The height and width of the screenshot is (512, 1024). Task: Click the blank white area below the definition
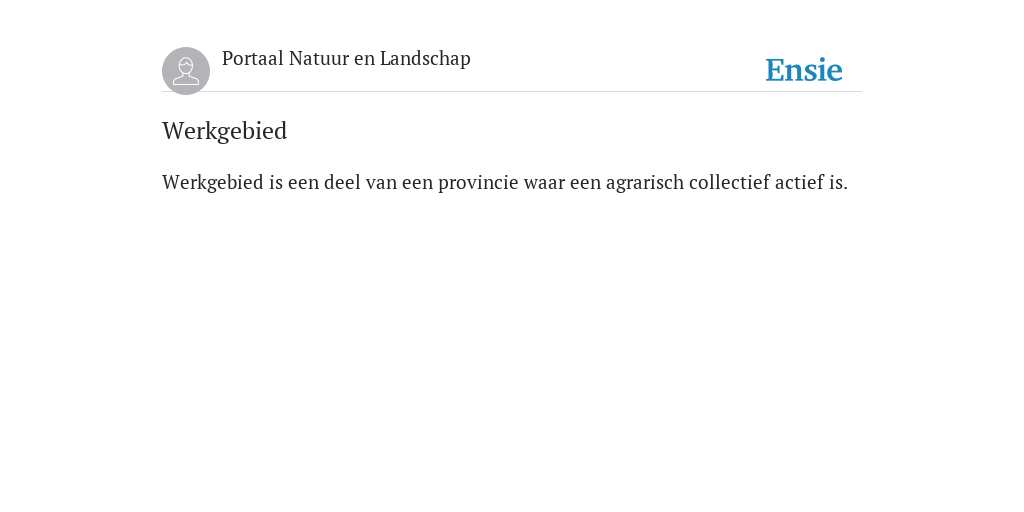pos(512,353)
